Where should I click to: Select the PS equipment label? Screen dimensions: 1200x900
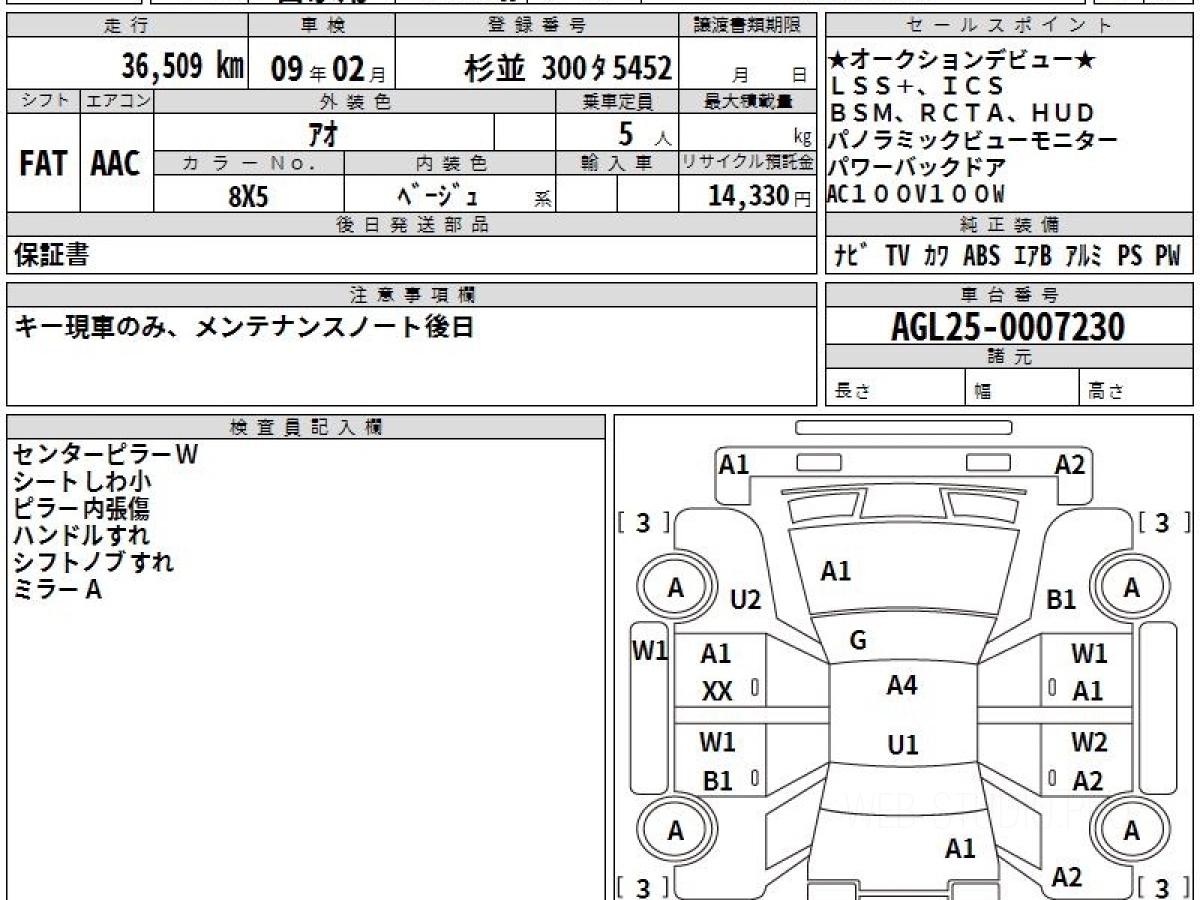tap(1130, 256)
